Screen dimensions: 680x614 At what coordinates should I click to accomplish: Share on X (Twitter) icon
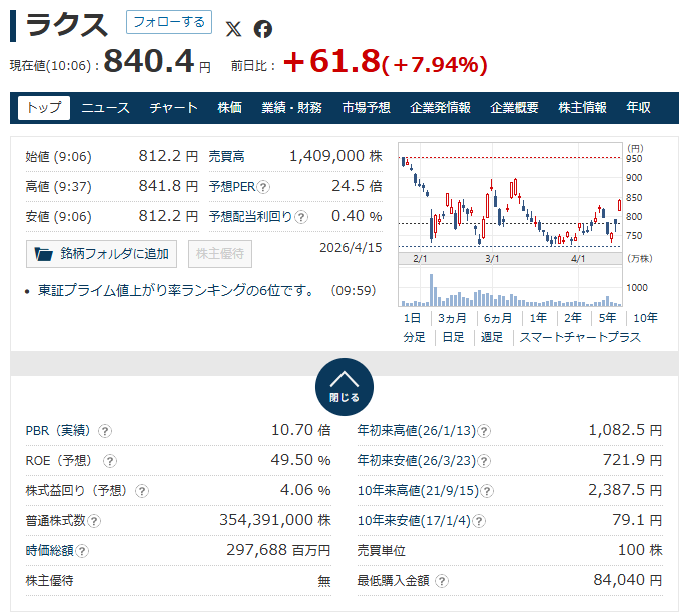(233, 29)
